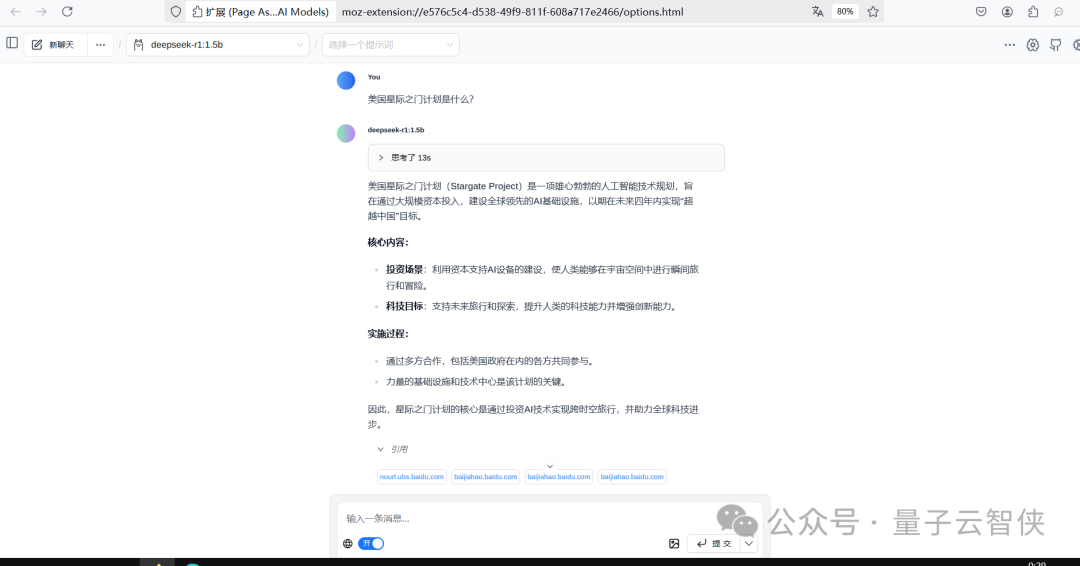The width and height of the screenshot is (1080, 566).
Task: Click the image upload icon
Action: click(x=674, y=544)
